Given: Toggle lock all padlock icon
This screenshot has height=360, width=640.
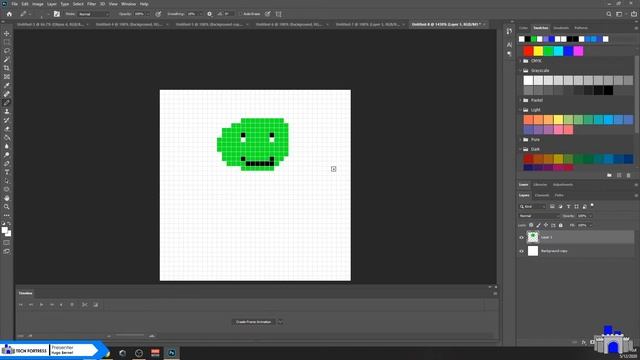Looking at the screenshot, I should click(x=560, y=225).
